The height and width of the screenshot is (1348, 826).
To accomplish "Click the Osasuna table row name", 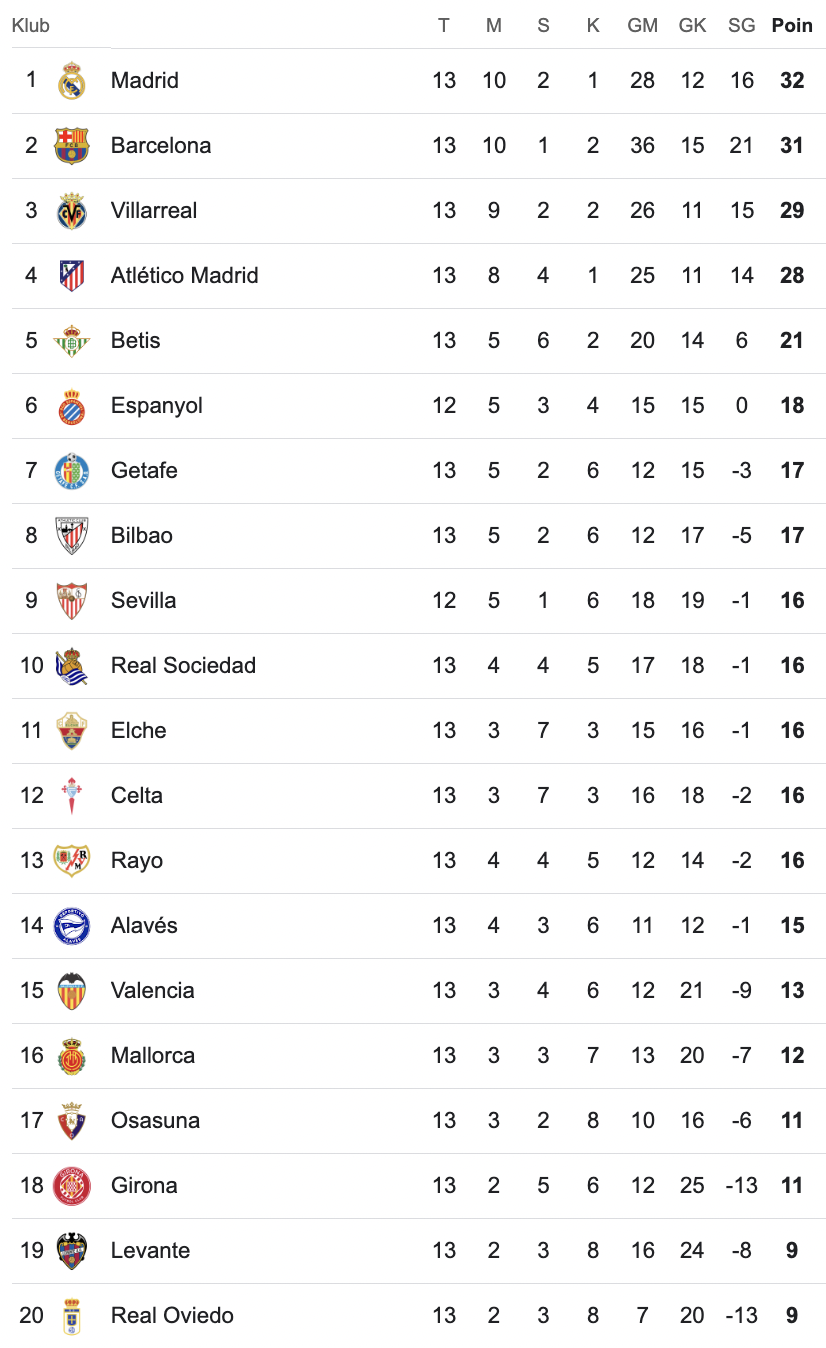I will point(155,1121).
